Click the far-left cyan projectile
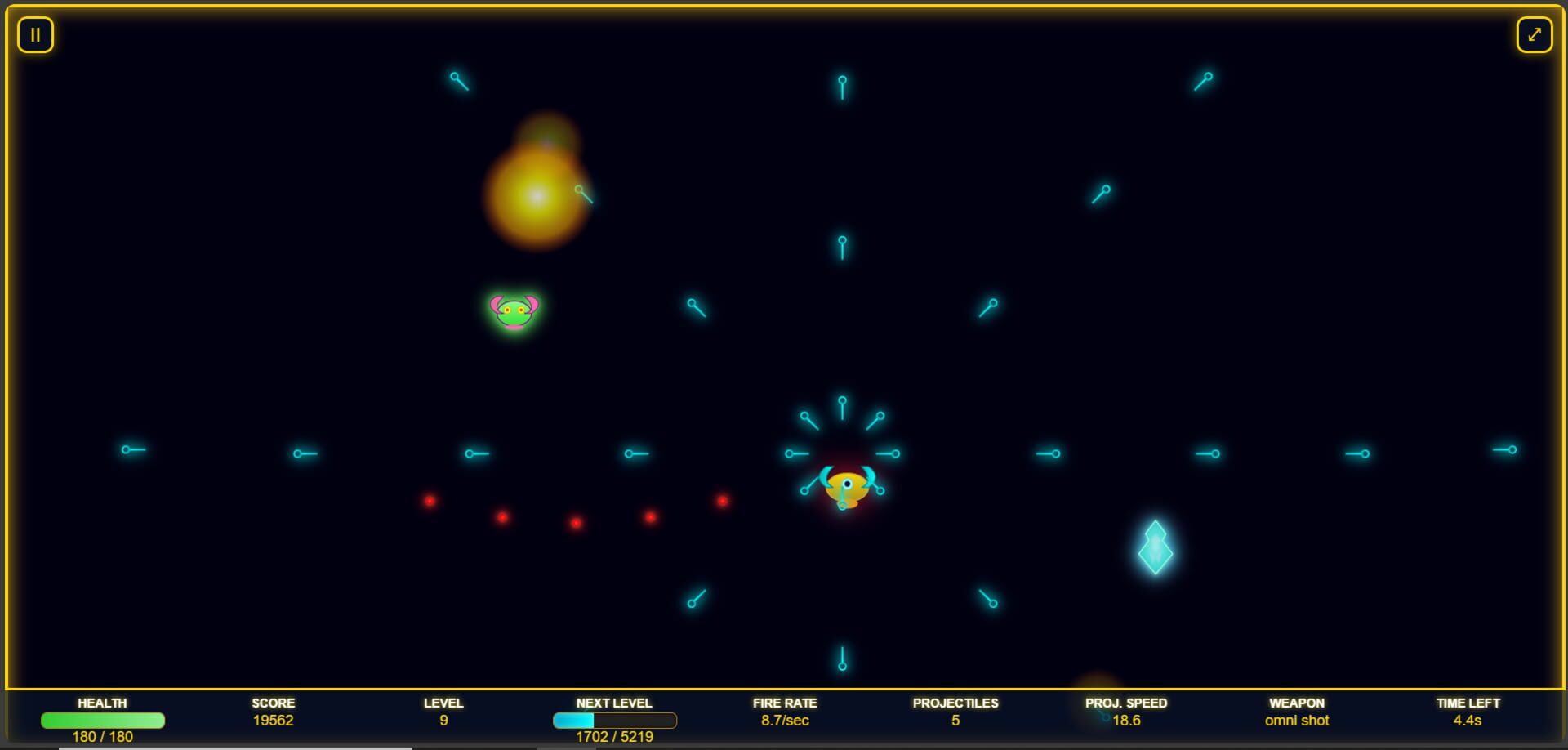The width and height of the screenshot is (1568, 750). tap(133, 449)
